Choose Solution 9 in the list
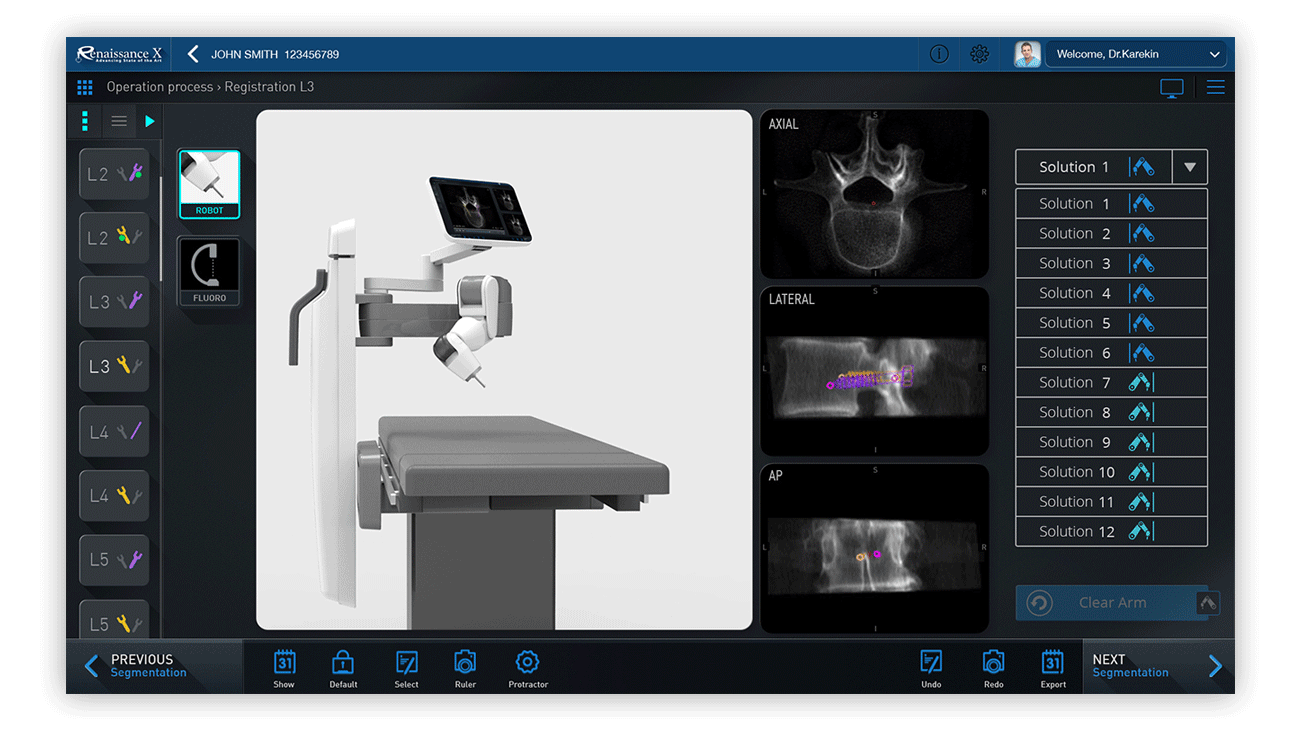 (1111, 442)
